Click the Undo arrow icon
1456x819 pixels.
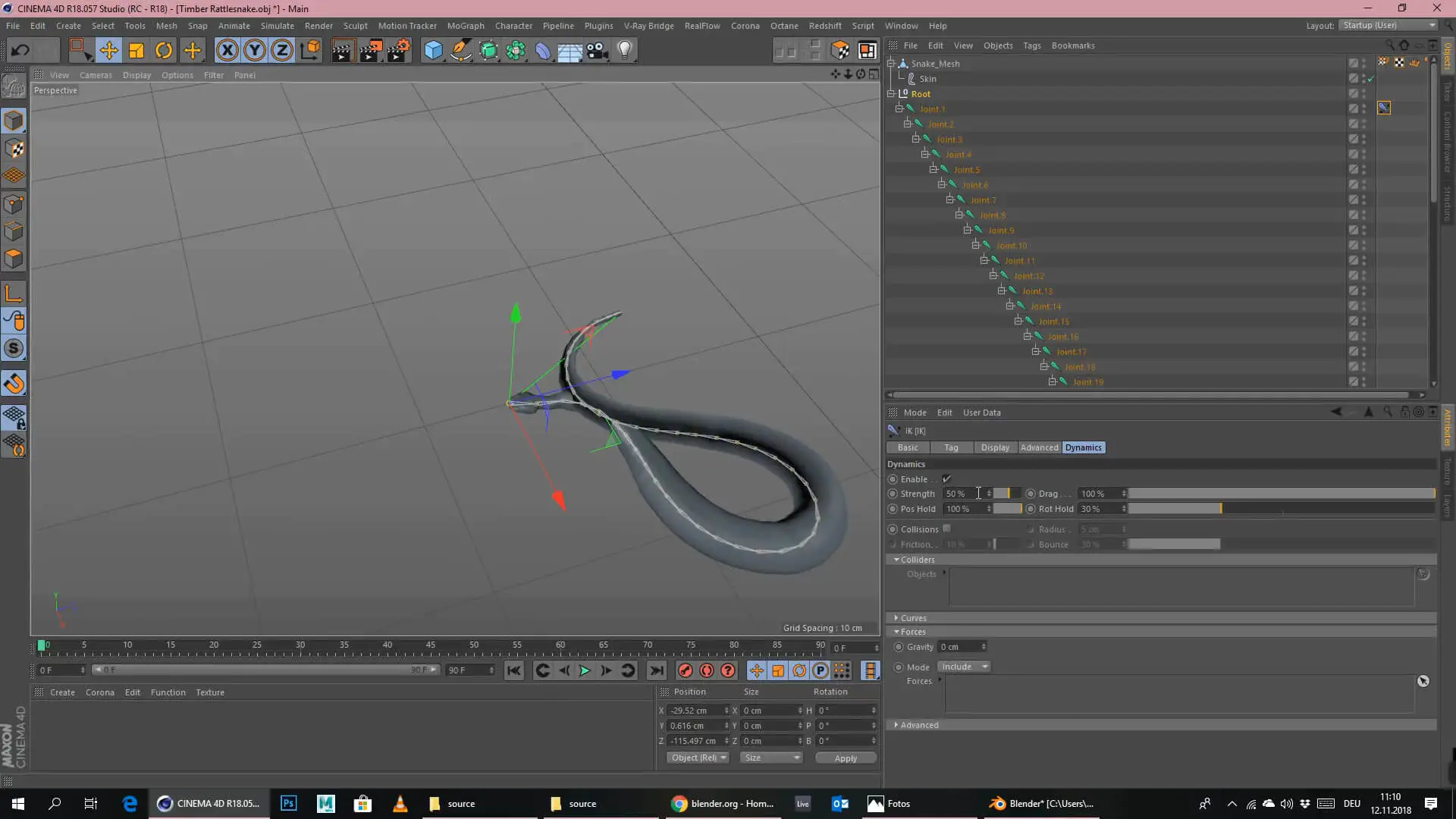point(20,51)
